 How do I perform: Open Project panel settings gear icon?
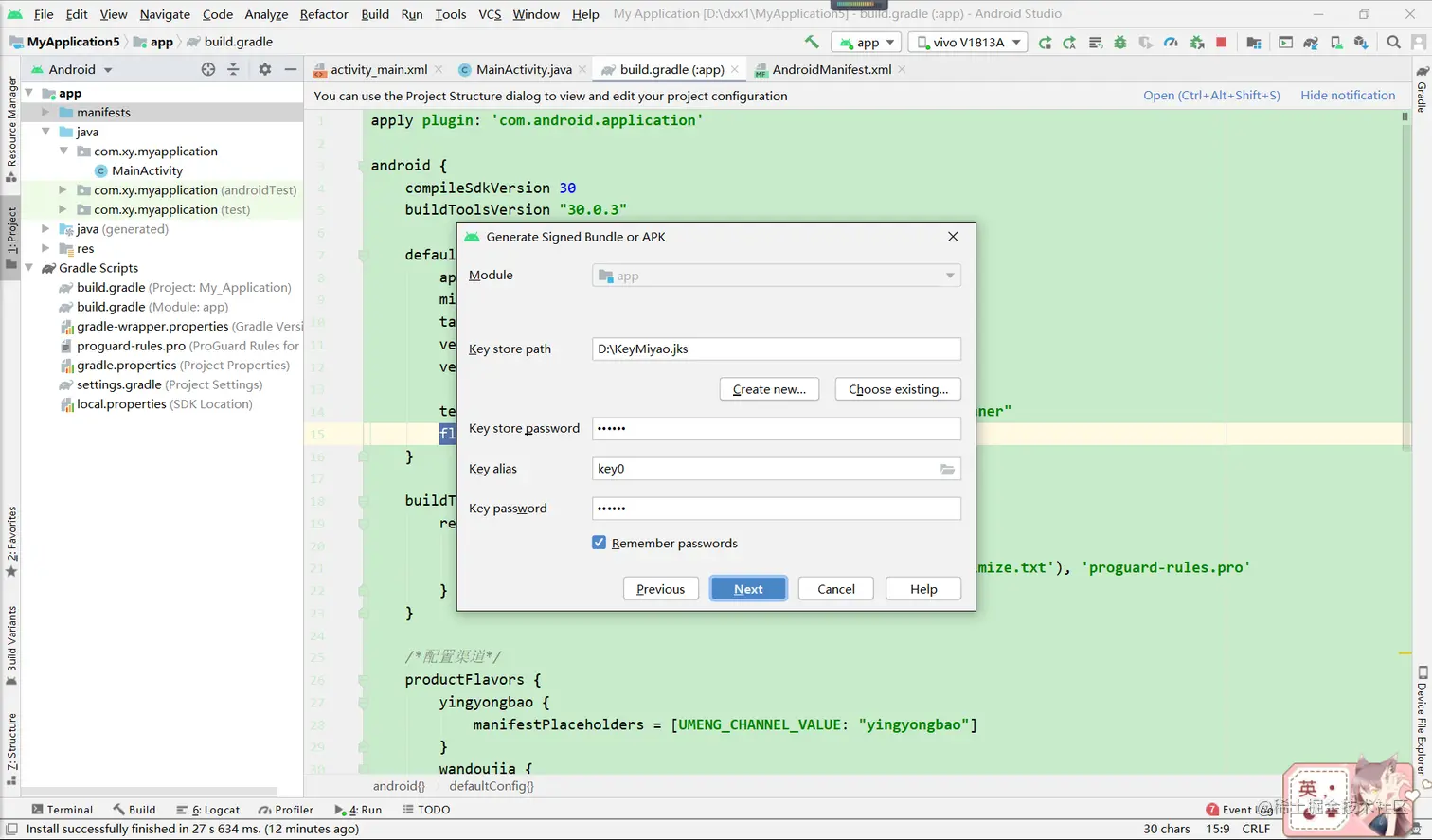(265, 69)
